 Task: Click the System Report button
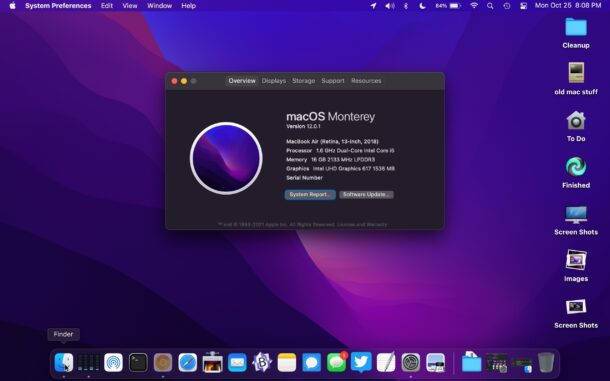[310, 195]
